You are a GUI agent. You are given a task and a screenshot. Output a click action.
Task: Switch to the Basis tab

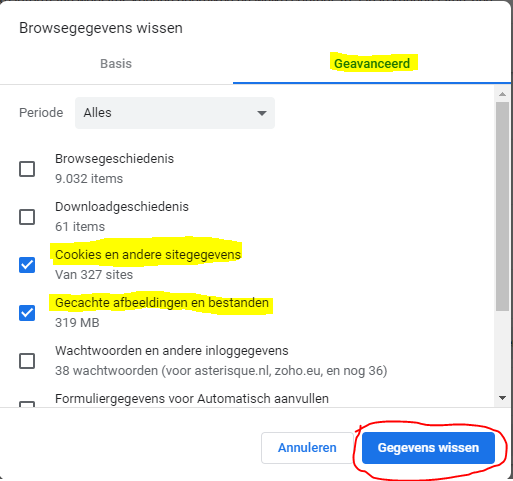pos(116,64)
